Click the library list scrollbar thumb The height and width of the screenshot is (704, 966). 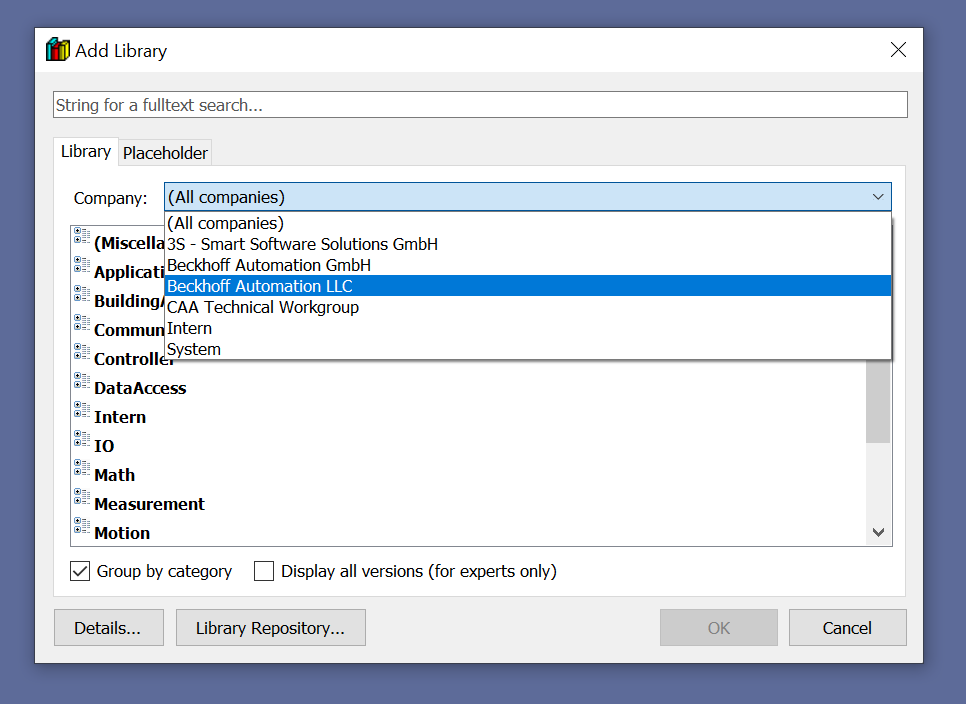(878, 400)
